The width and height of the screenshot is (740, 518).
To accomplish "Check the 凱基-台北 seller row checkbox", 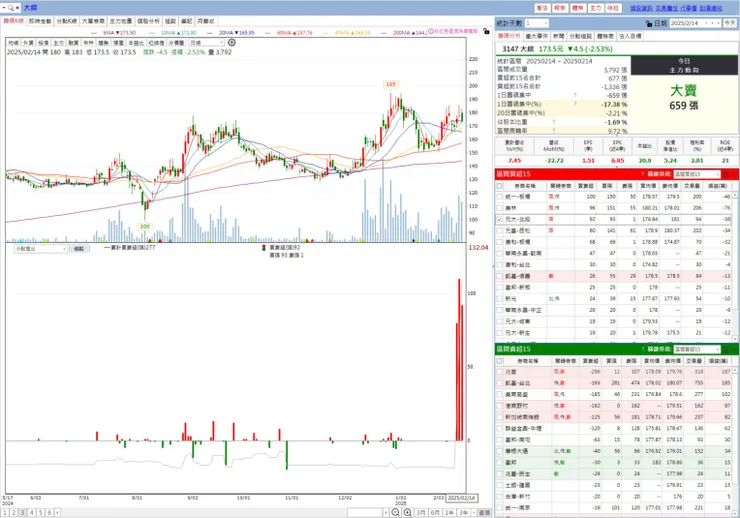I will [499, 383].
